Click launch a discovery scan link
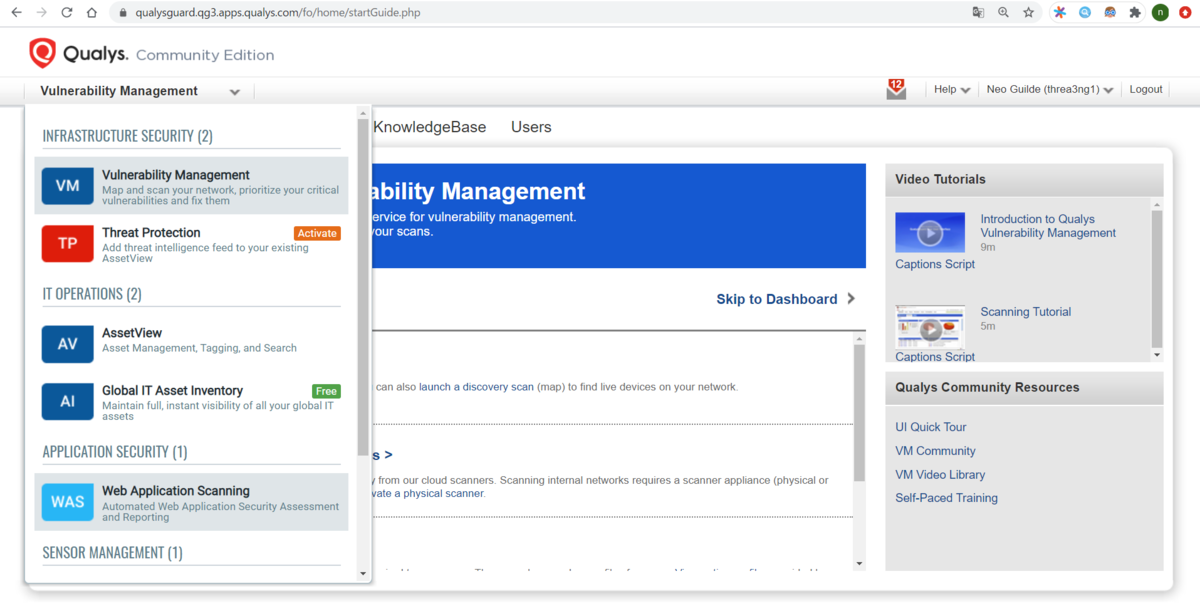Viewport: 1200px width, 616px height. tap(476, 386)
